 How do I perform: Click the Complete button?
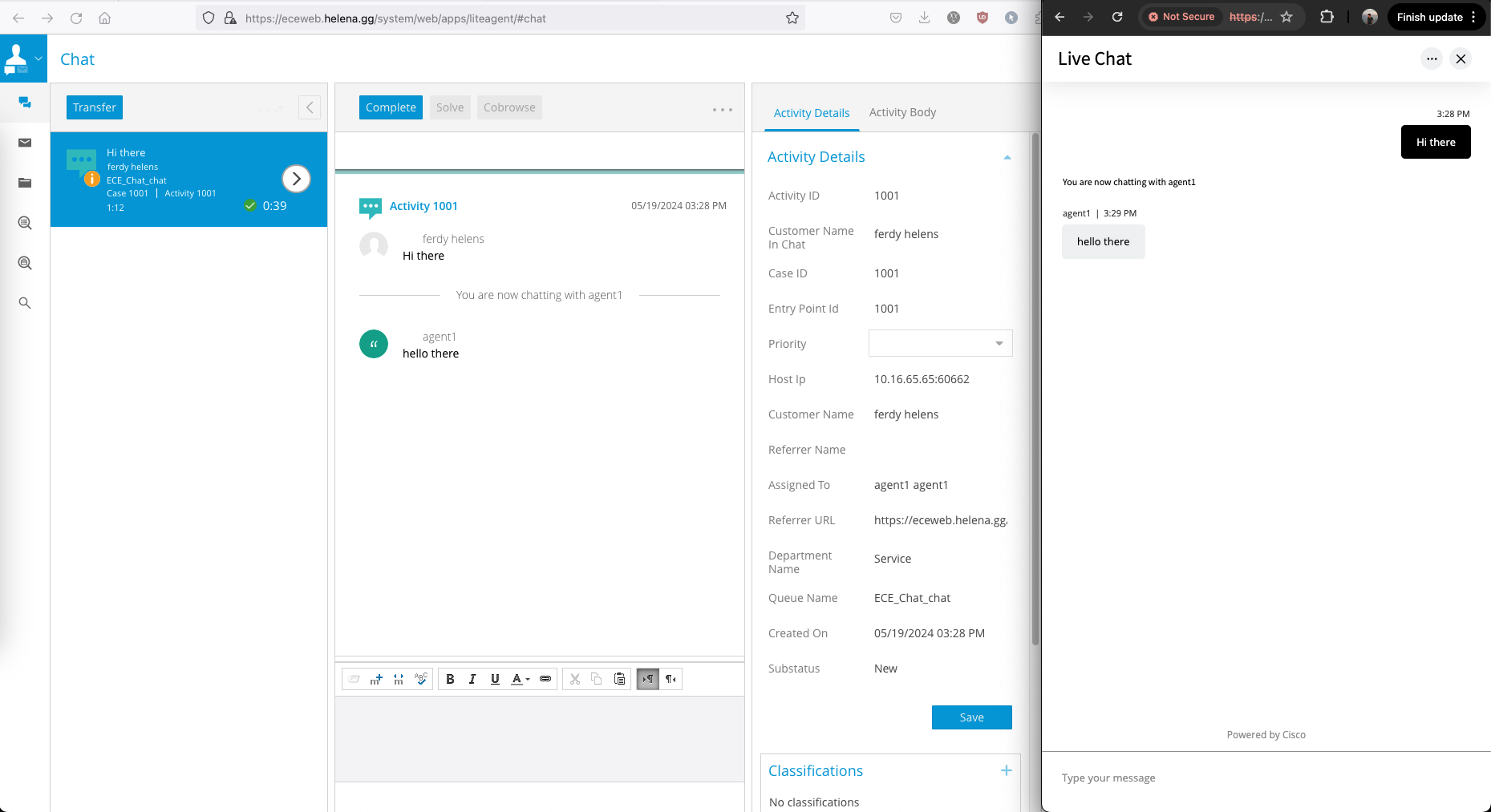coord(391,107)
